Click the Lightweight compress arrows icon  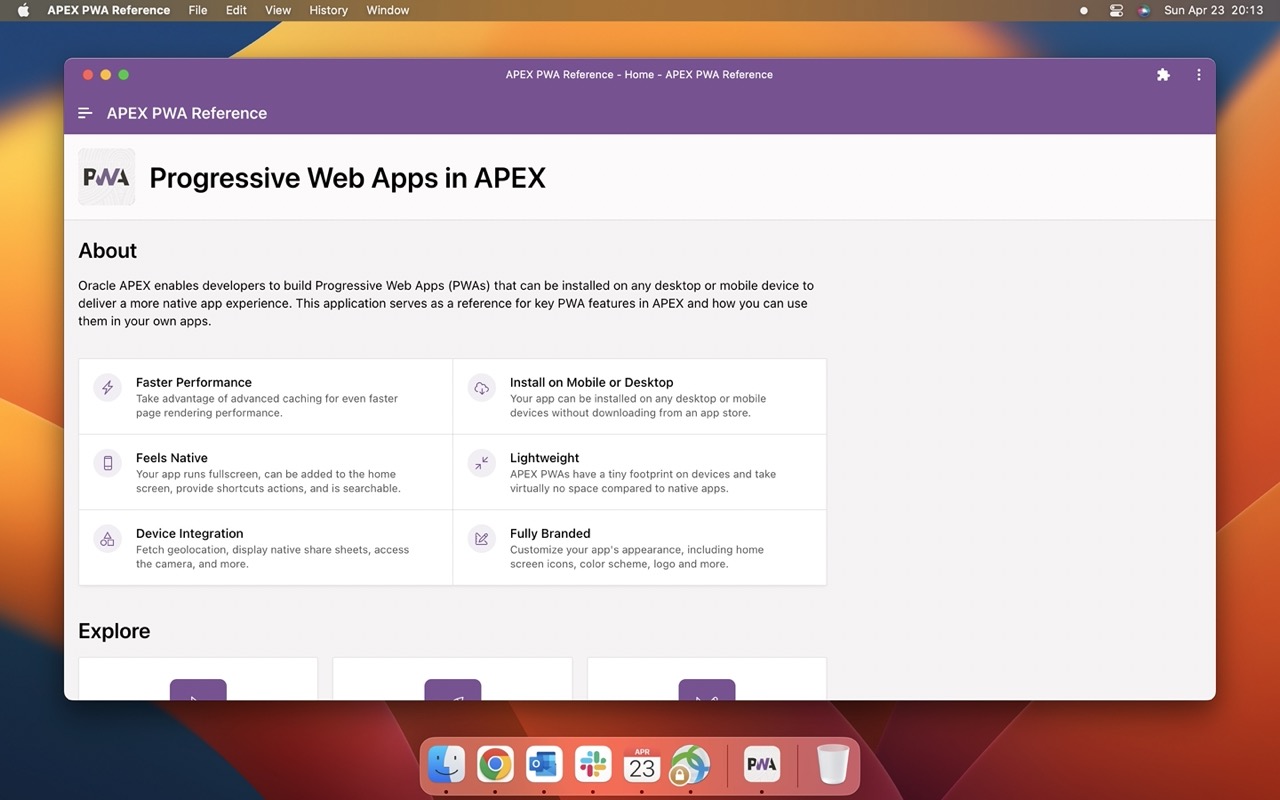tap(482, 463)
